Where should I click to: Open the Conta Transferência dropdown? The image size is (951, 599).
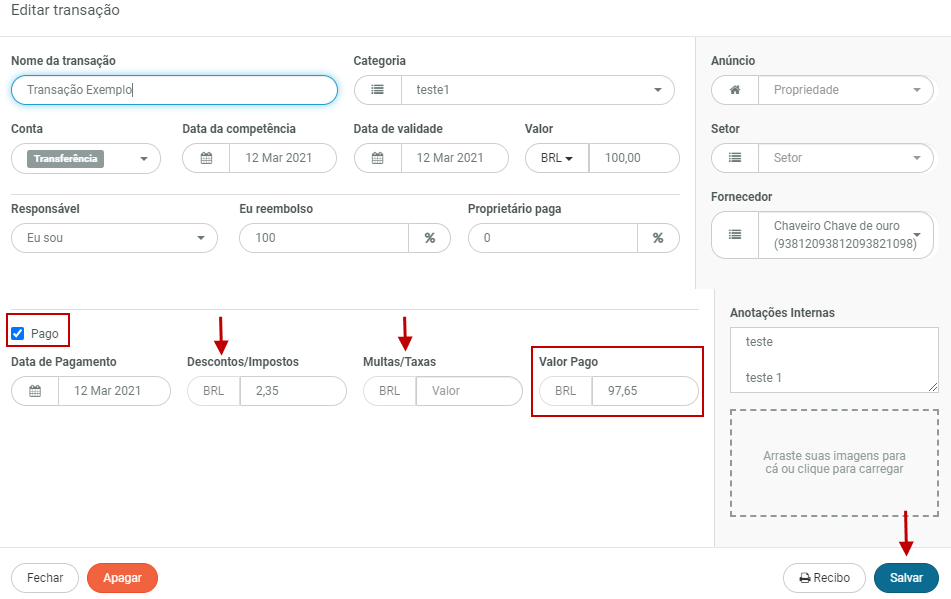pyautogui.click(x=86, y=158)
